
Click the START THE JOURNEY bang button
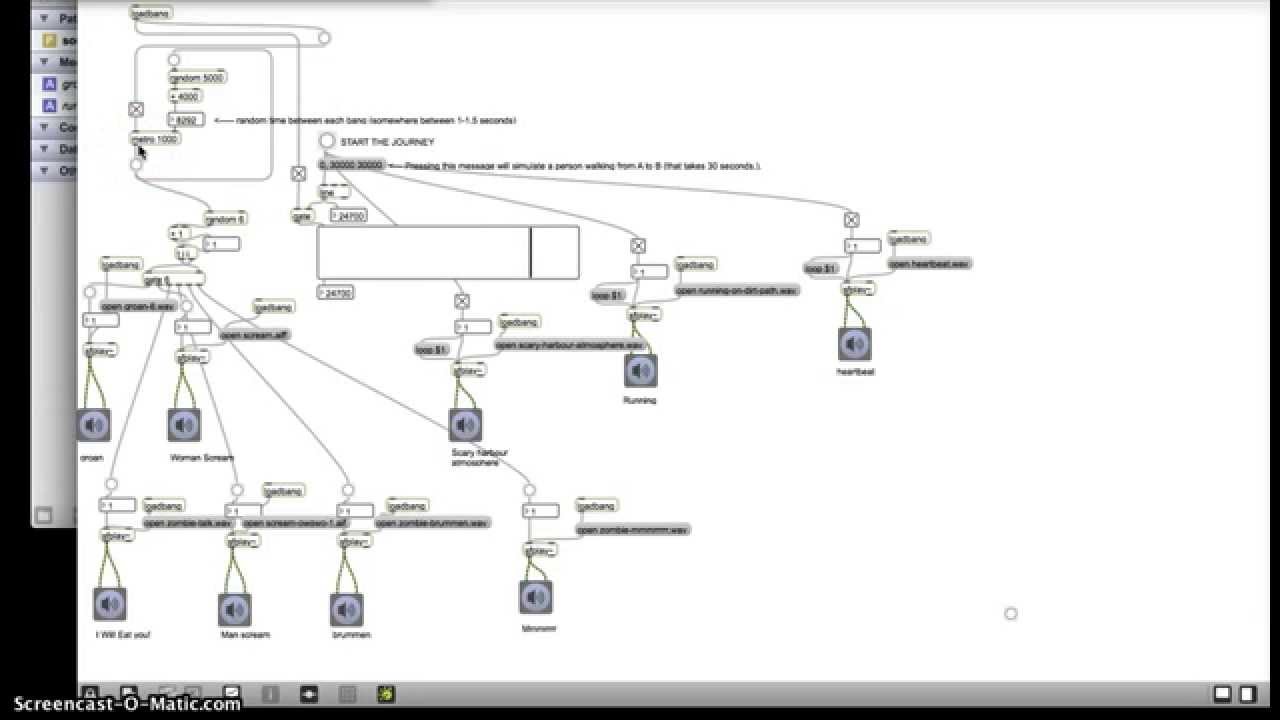(327, 141)
